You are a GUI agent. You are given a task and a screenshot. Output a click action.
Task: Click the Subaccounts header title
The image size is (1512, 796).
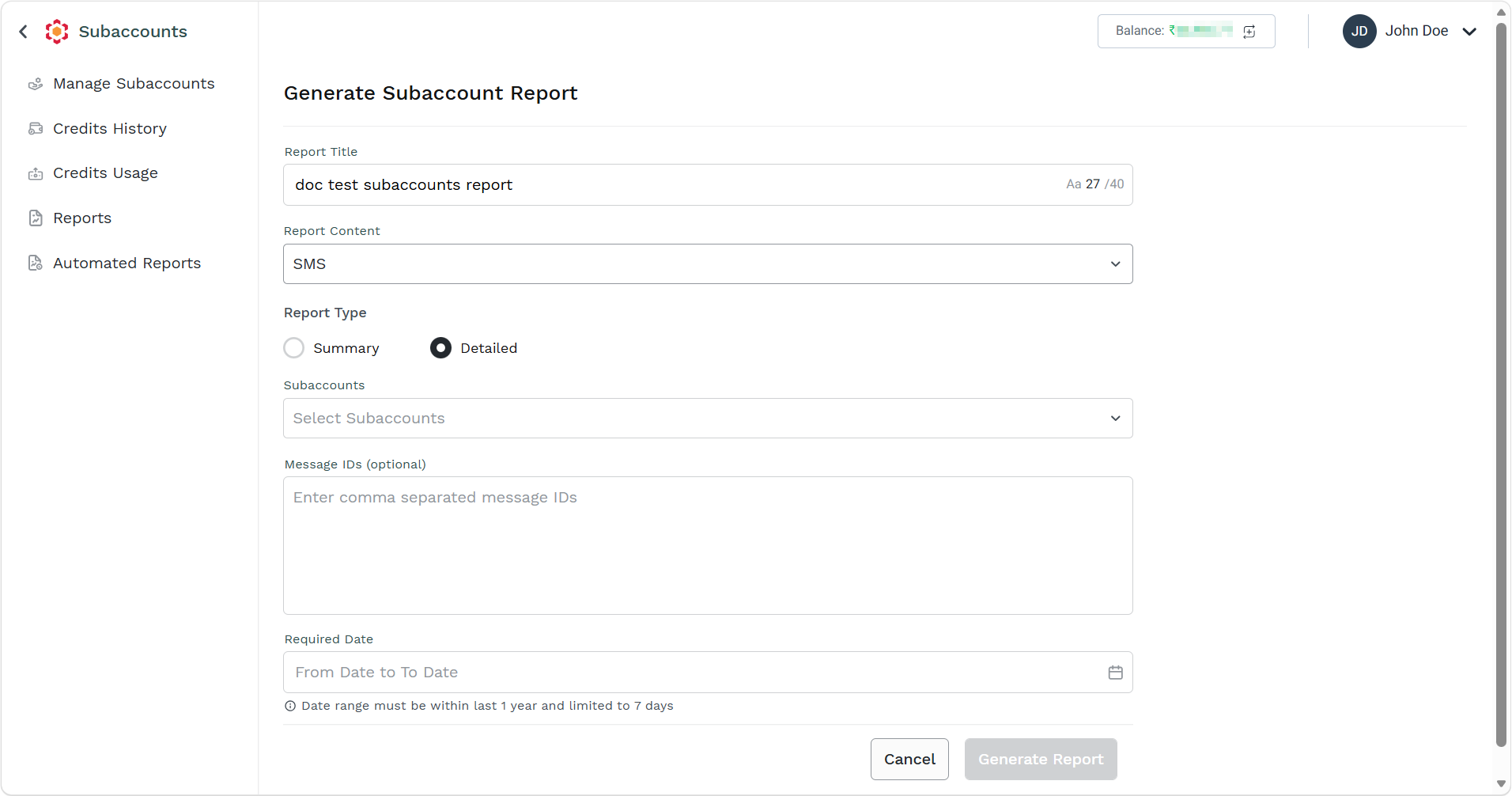pyautogui.click(x=133, y=32)
